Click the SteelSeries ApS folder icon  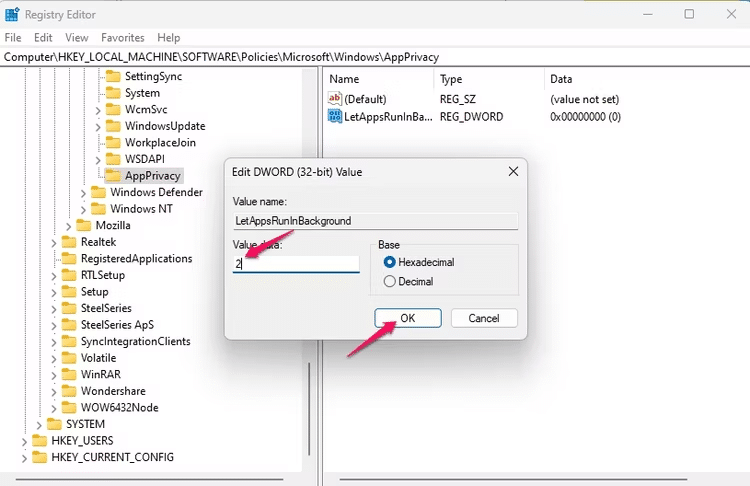(69, 325)
